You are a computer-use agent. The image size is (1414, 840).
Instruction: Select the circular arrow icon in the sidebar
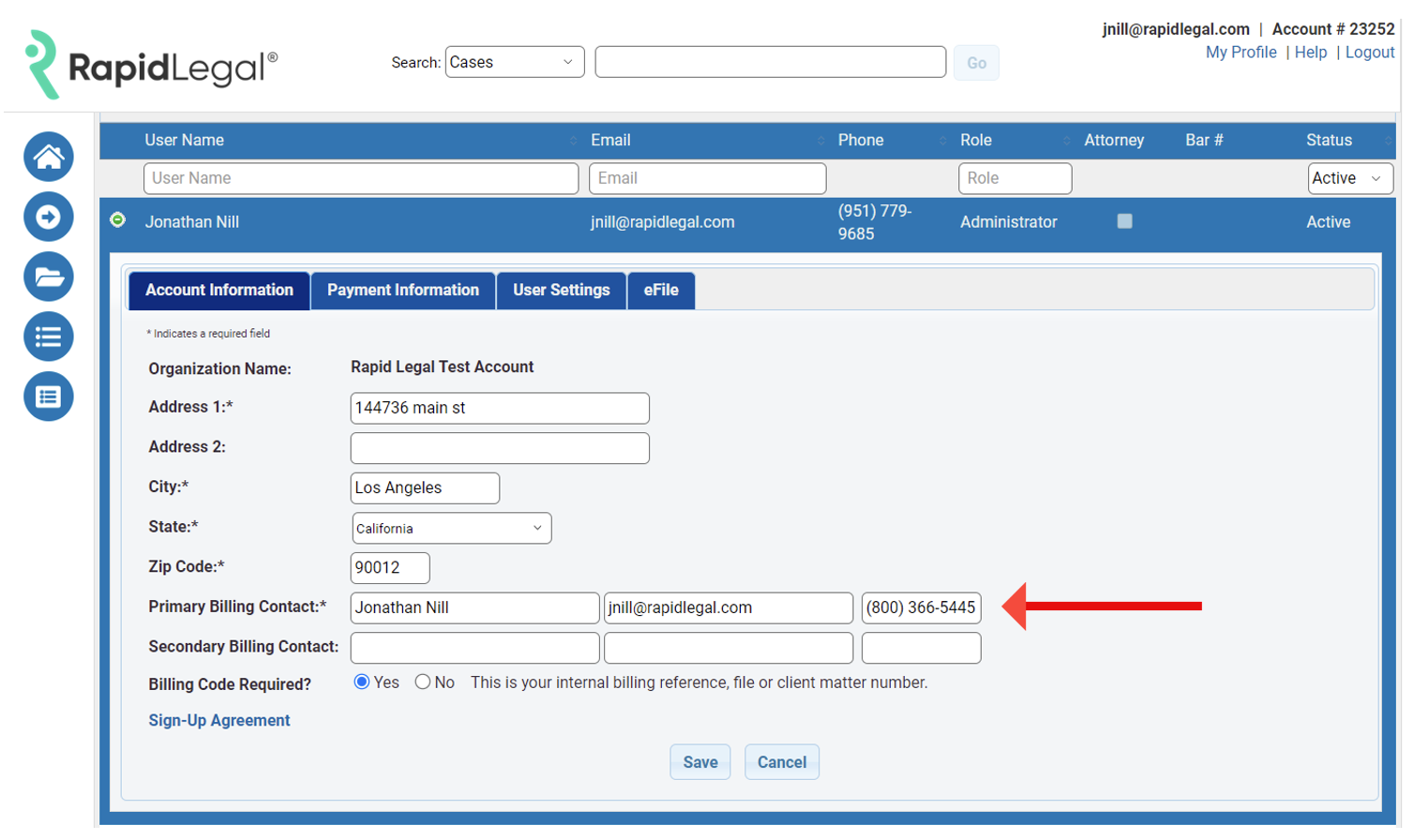click(48, 217)
